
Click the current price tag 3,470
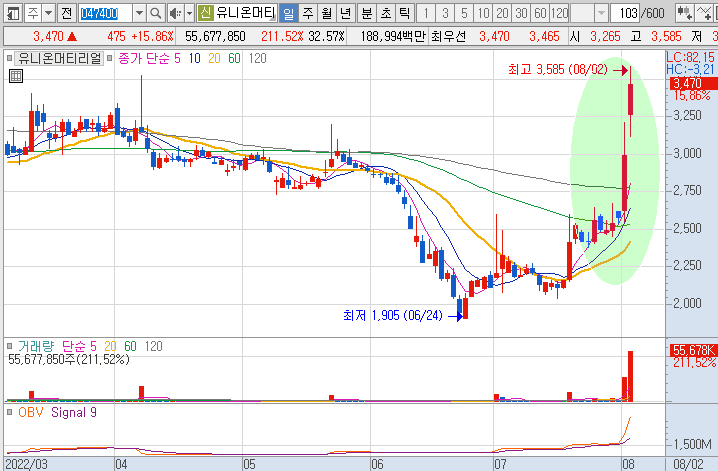pyautogui.click(x=692, y=83)
